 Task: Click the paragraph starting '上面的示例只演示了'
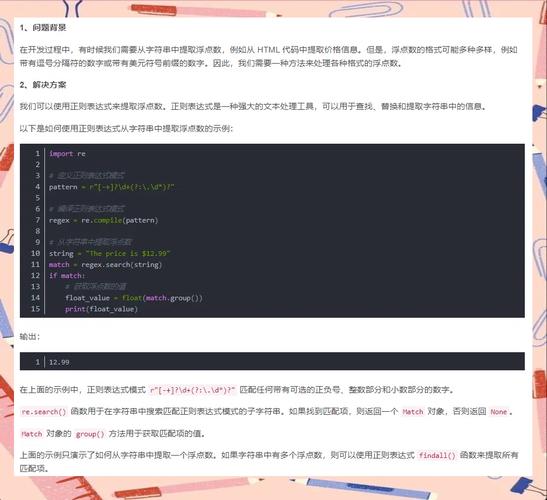pyautogui.click(x=269, y=462)
